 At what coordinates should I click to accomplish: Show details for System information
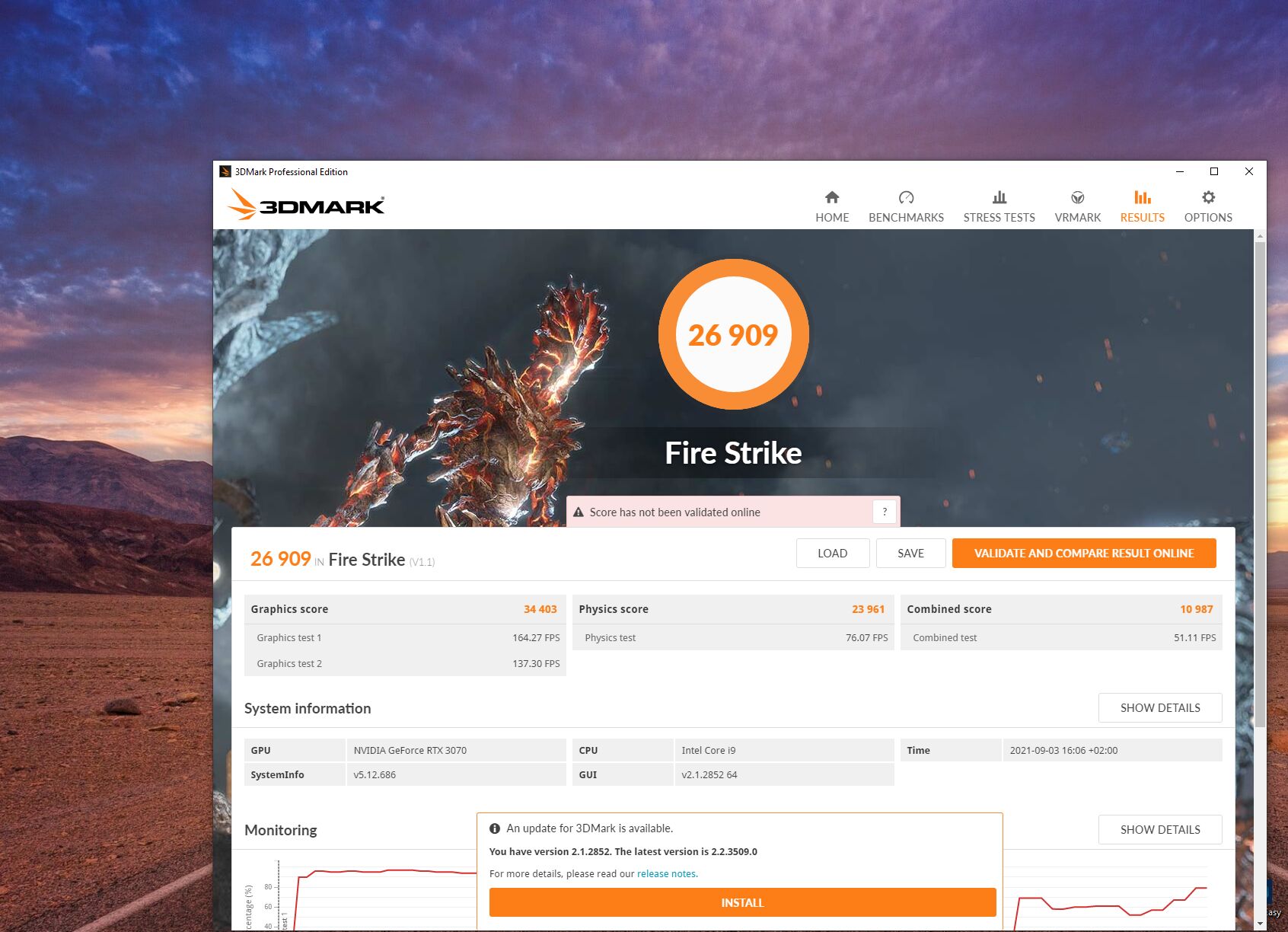coord(1160,708)
